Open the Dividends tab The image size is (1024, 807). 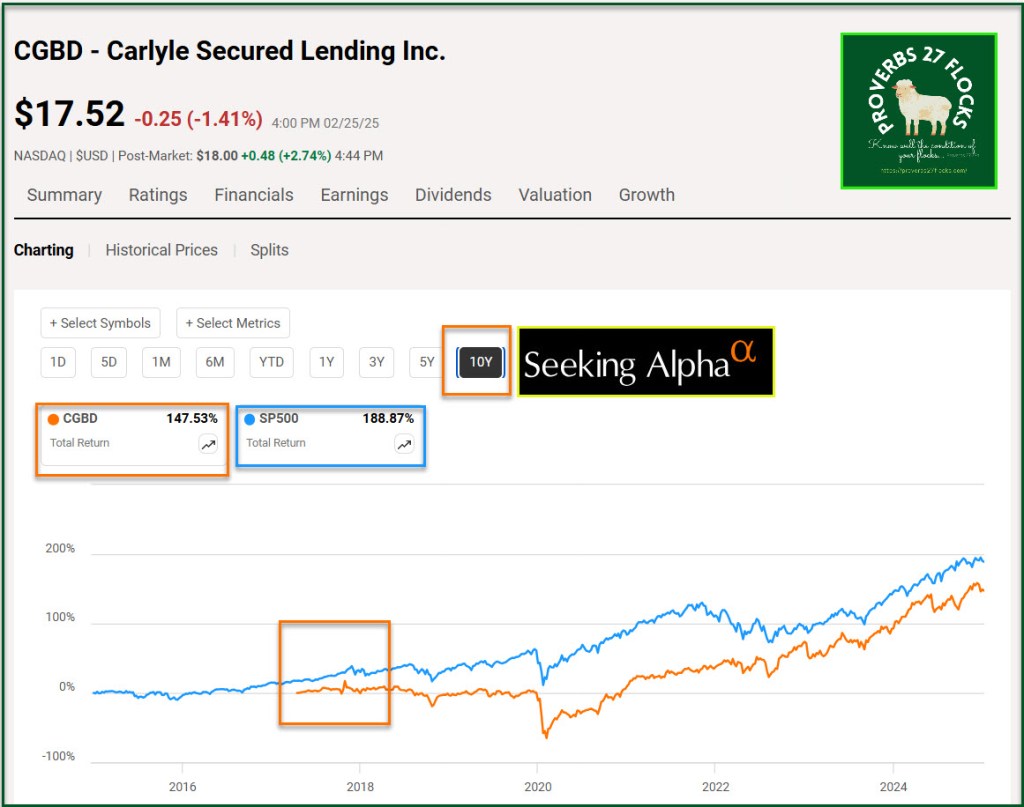[x=453, y=195]
